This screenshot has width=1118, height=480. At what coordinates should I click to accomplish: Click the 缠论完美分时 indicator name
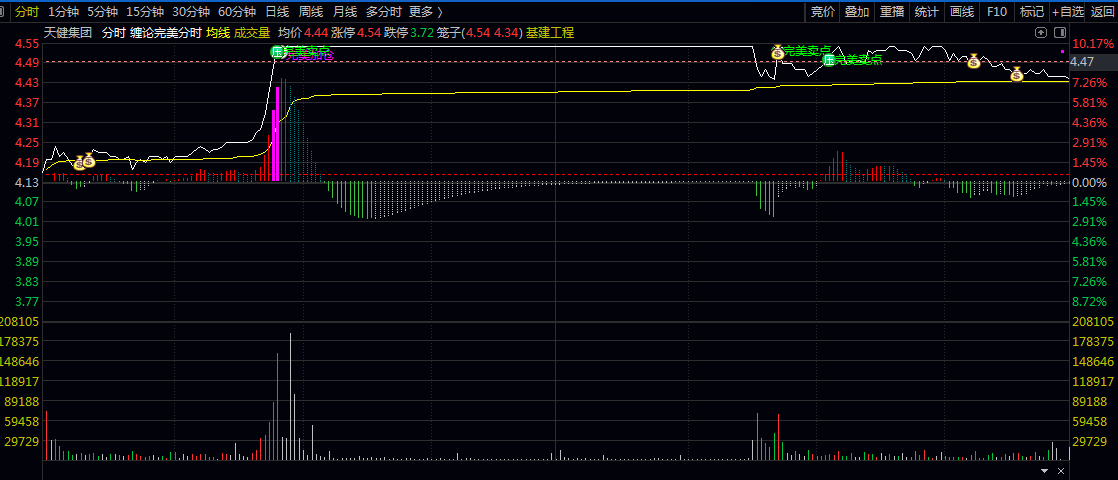coord(165,33)
